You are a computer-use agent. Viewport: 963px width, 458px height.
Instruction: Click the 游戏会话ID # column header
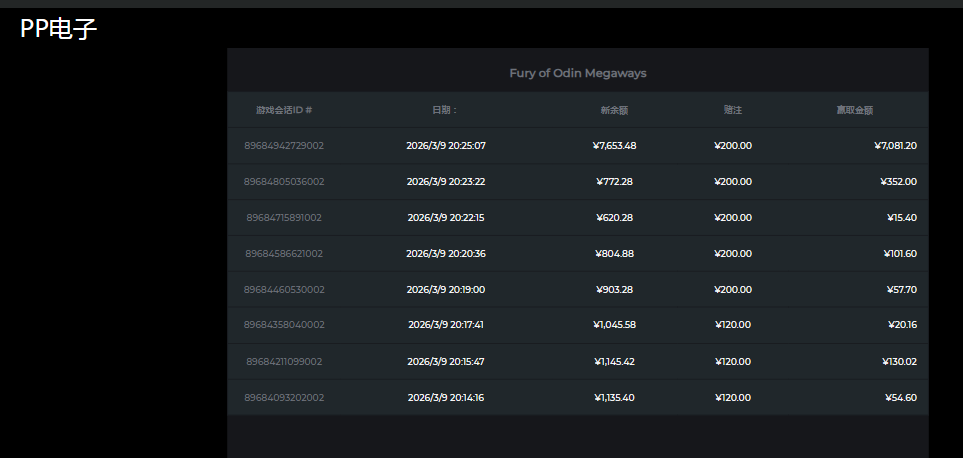[284, 110]
